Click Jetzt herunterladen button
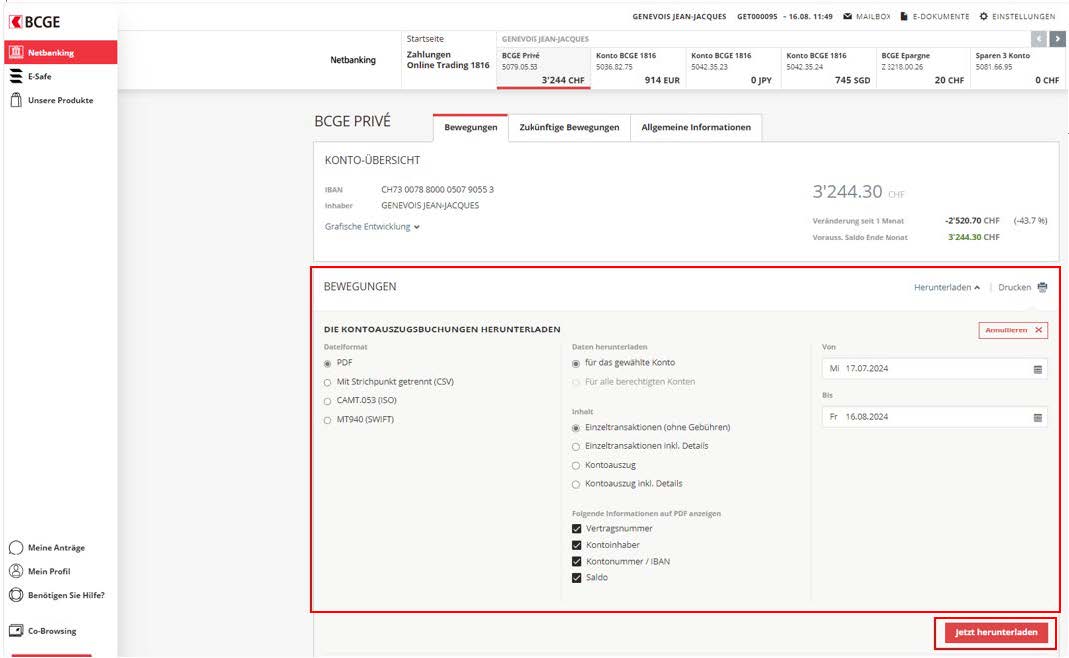 996,633
